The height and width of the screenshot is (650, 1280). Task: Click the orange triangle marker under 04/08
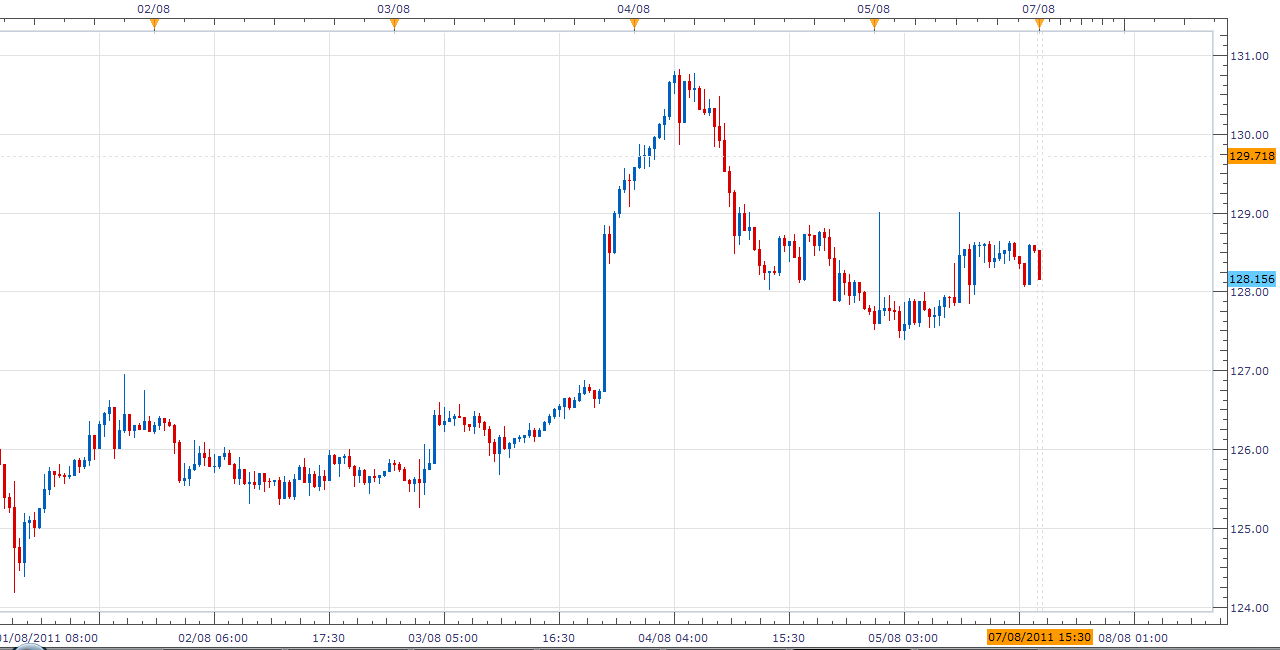point(634,25)
